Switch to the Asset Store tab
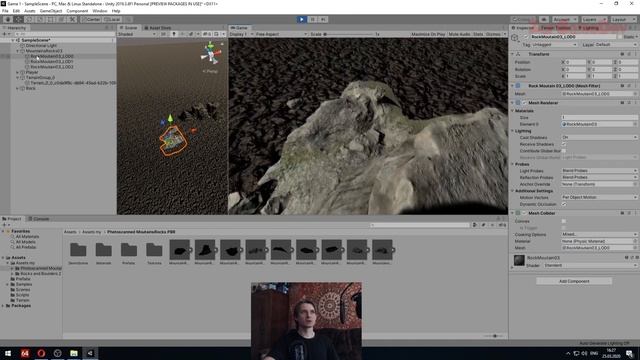Image resolution: width=640 pixels, height=360 pixels. pos(158,28)
